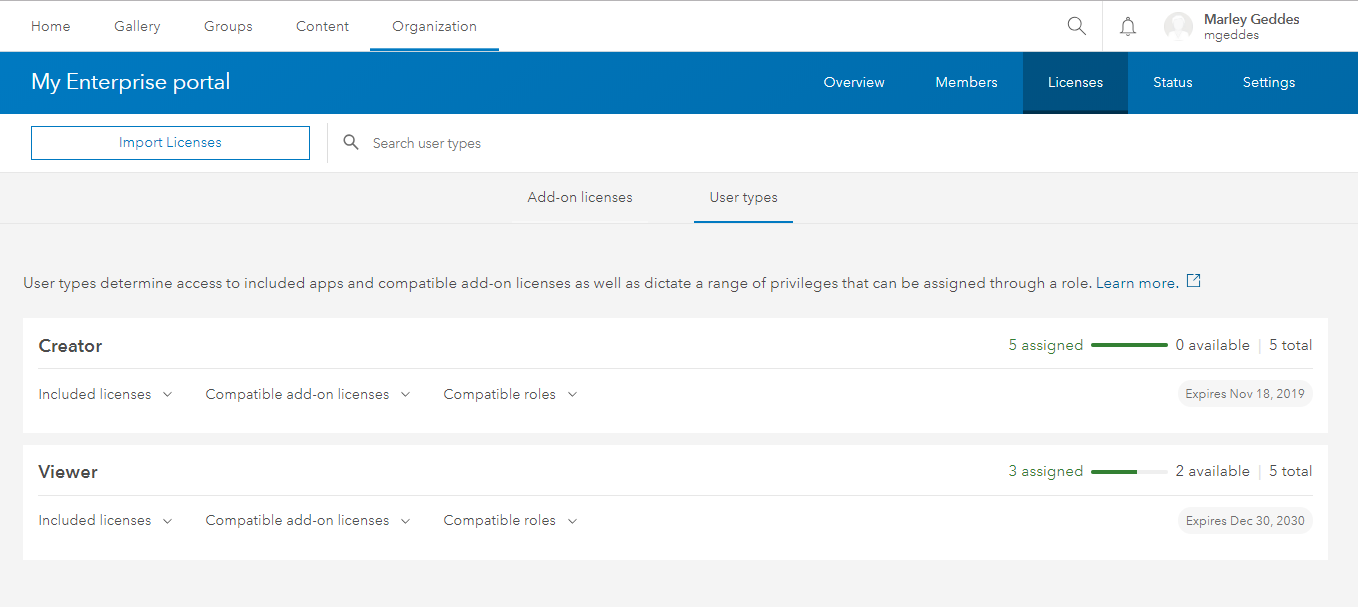Screen dimensions: 1358x607
Task: Expand Included licenses under Creator
Action: [105, 394]
